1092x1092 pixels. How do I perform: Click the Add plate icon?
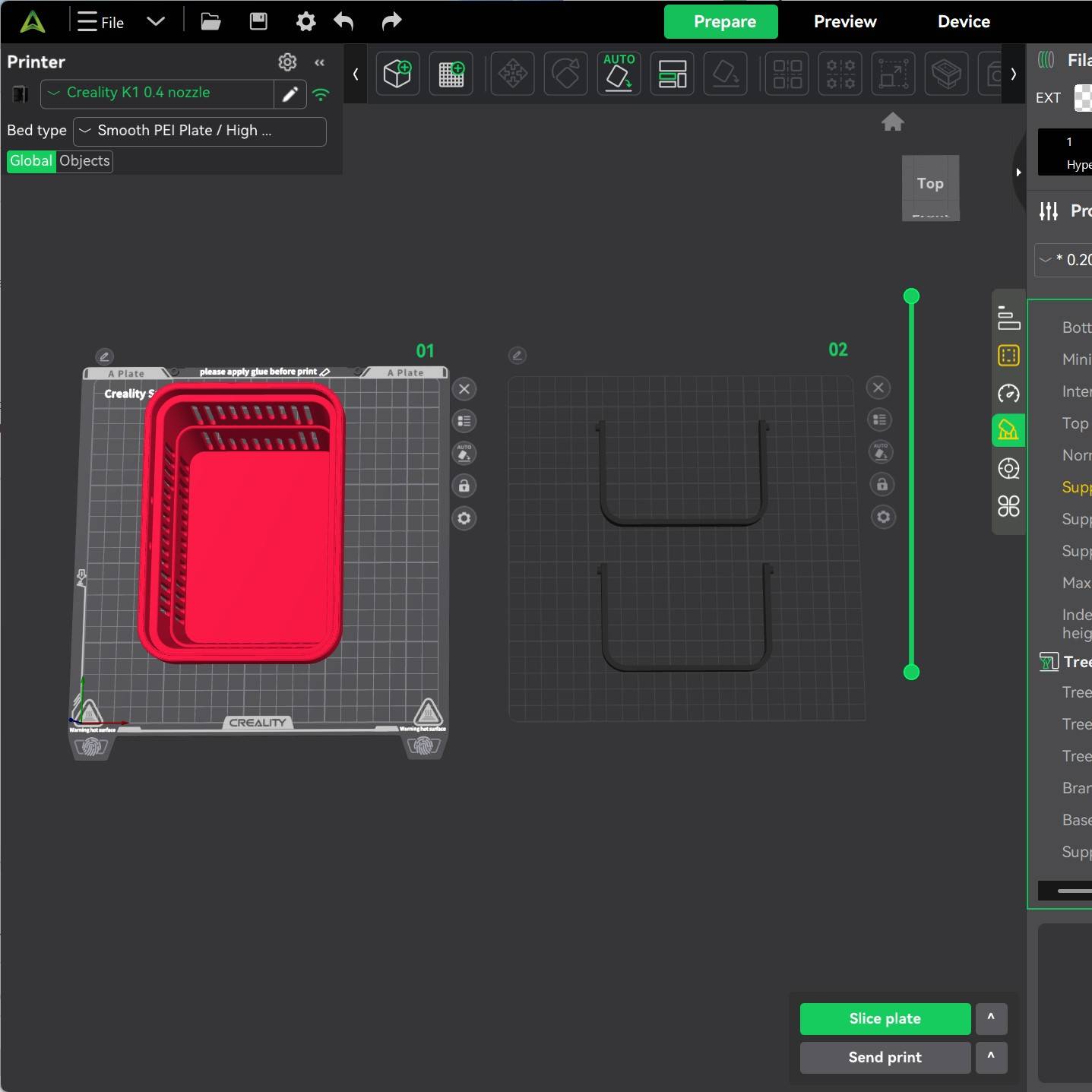click(x=451, y=74)
